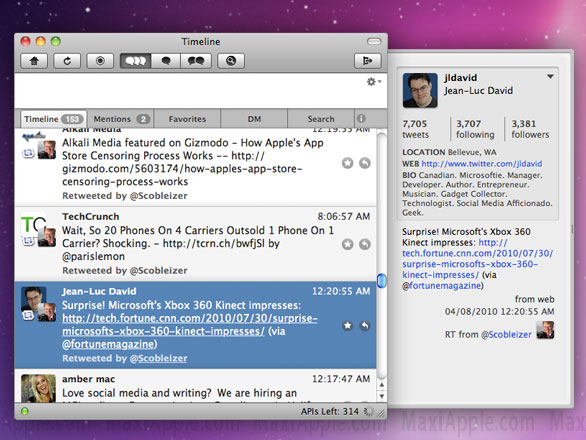Click retweet icon on TechCrunch tweet
Screen dimensions: 586x440
point(28,241)
